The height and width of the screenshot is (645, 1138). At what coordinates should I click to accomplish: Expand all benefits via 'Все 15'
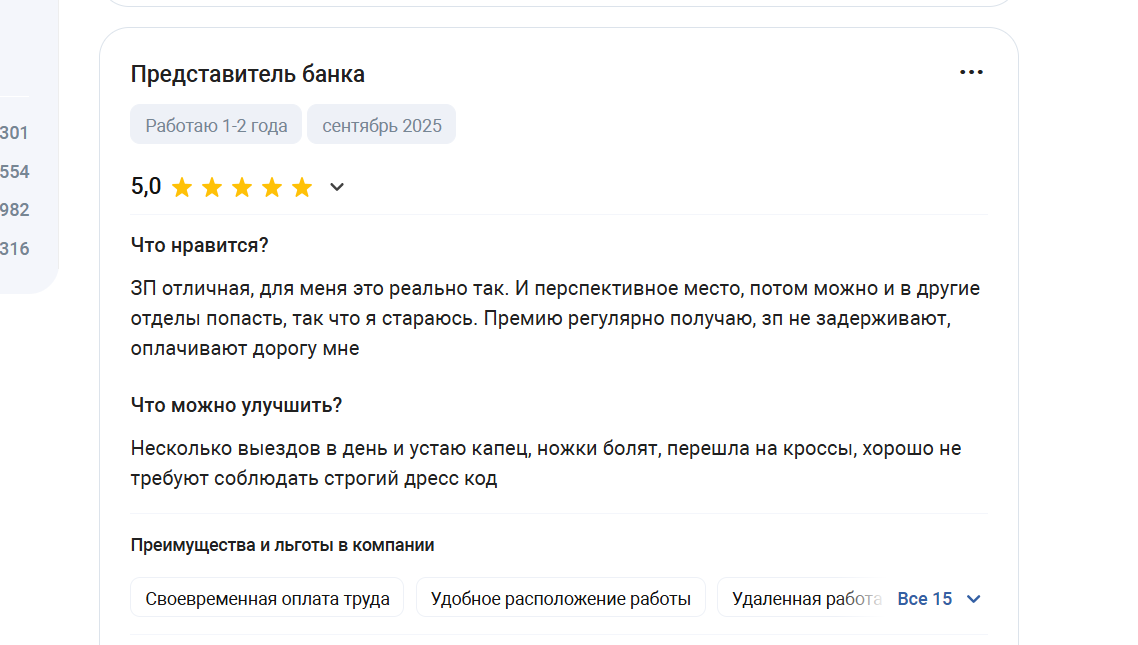coord(925,599)
